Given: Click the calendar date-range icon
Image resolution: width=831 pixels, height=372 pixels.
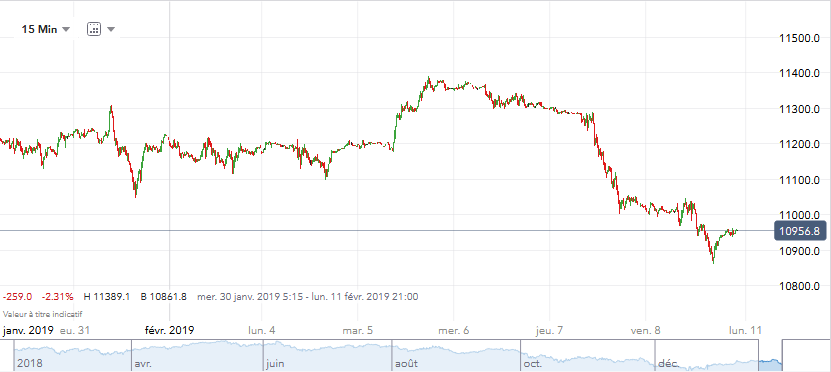Looking at the screenshot, I should click(94, 29).
